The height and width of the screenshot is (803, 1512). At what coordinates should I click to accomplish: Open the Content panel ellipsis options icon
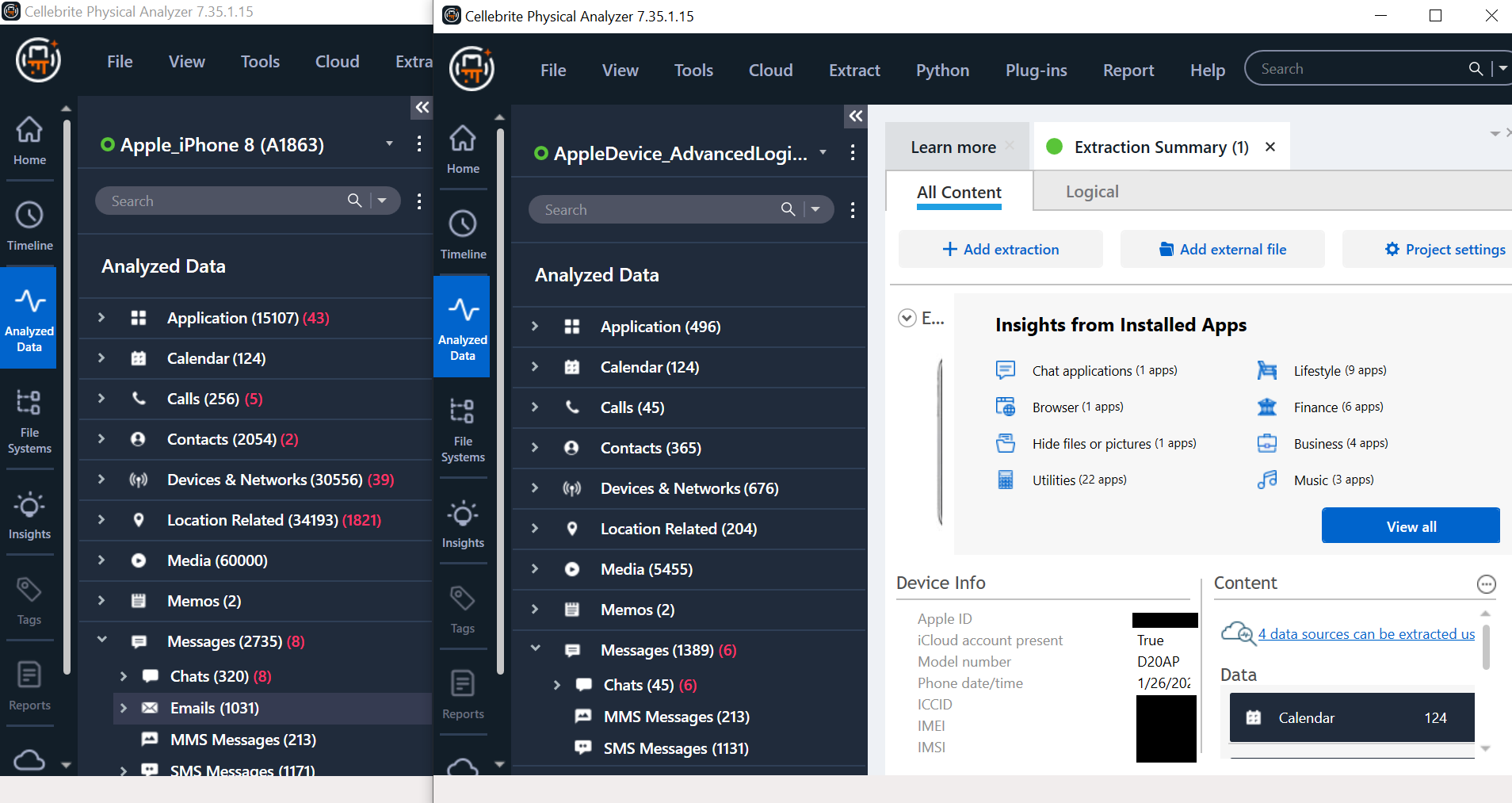(1487, 584)
